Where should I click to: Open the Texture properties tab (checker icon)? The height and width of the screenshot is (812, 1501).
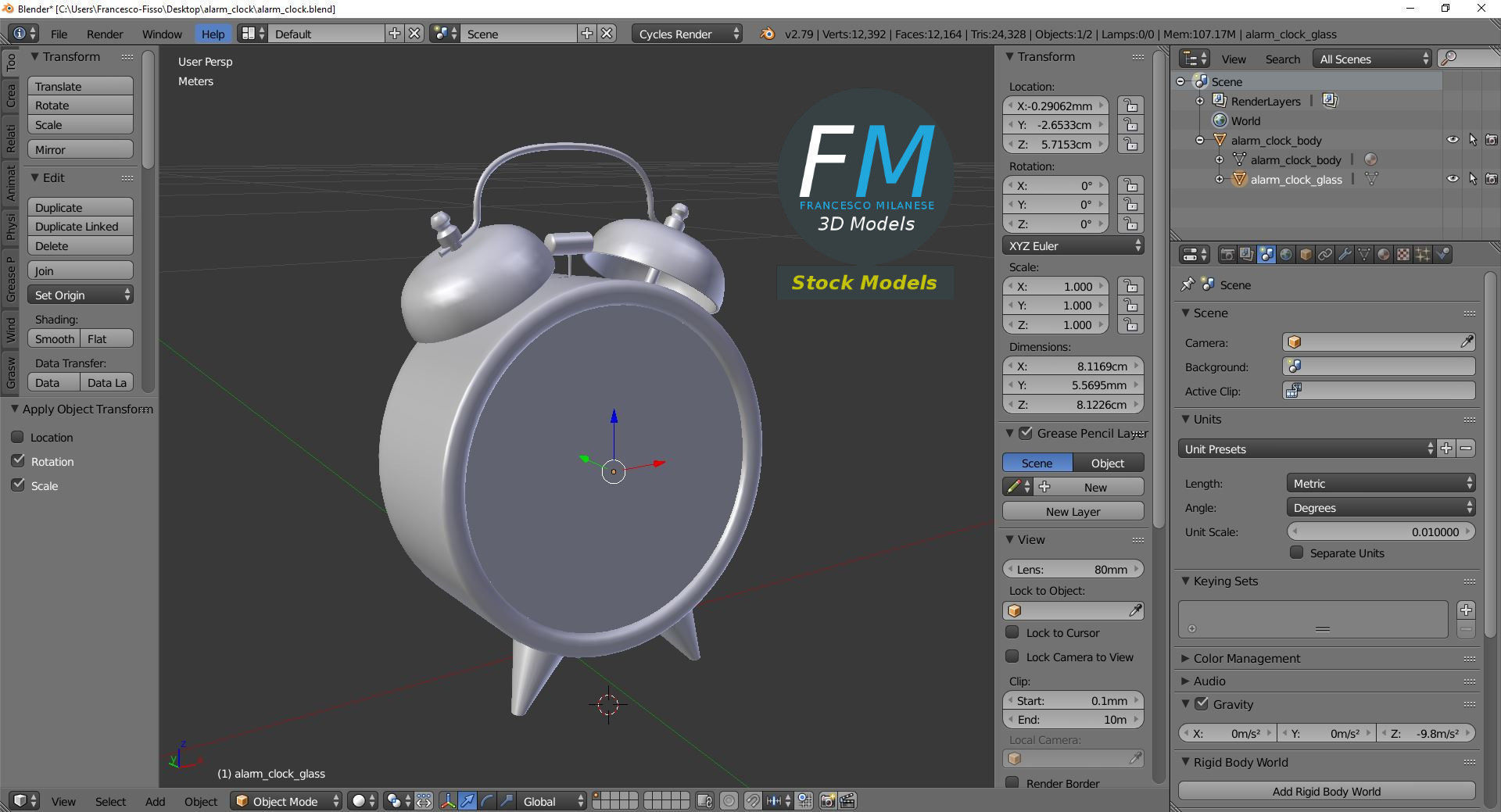pos(1403,255)
